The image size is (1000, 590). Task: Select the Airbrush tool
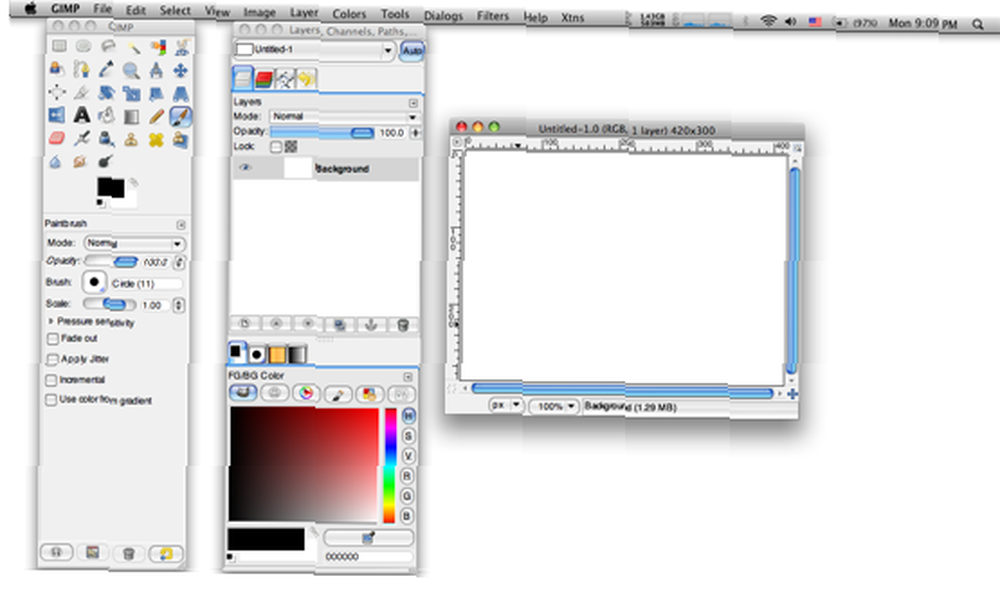(82, 138)
